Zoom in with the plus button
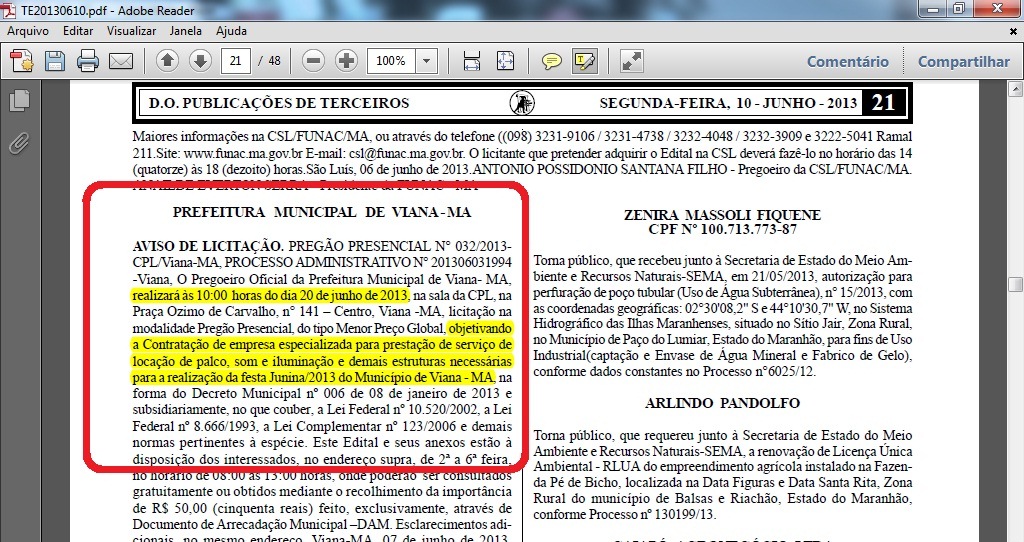1024x542 pixels. click(346, 61)
